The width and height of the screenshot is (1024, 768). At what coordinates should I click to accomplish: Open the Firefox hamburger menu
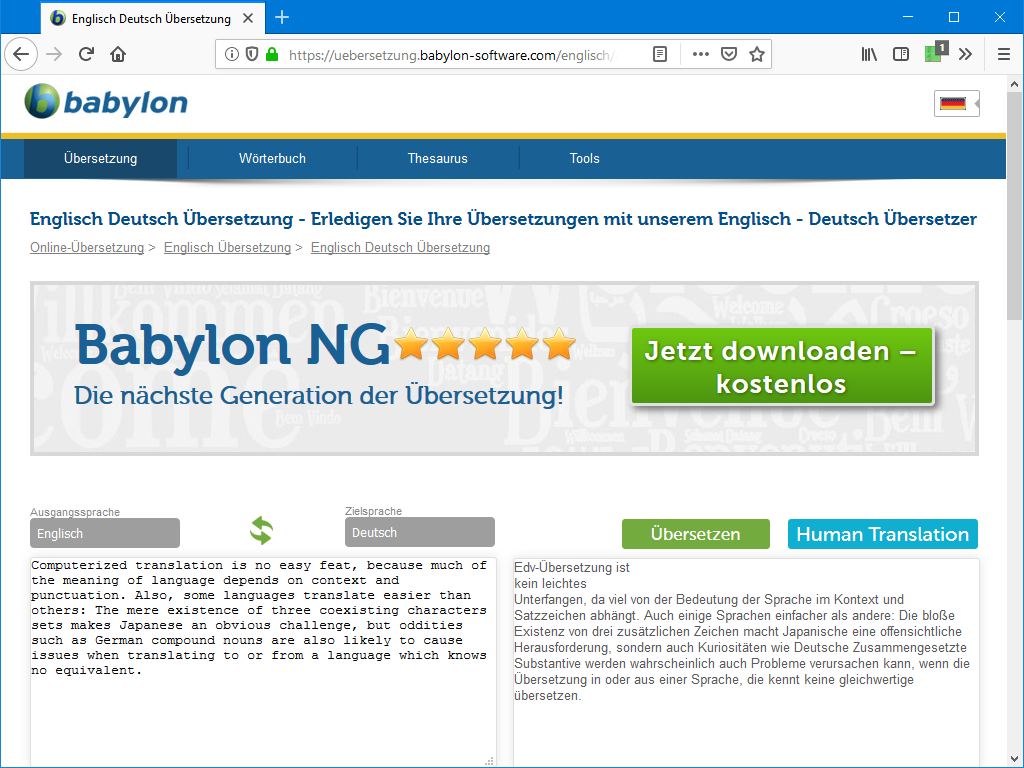pyautogui.click(x=1004, y=54)
